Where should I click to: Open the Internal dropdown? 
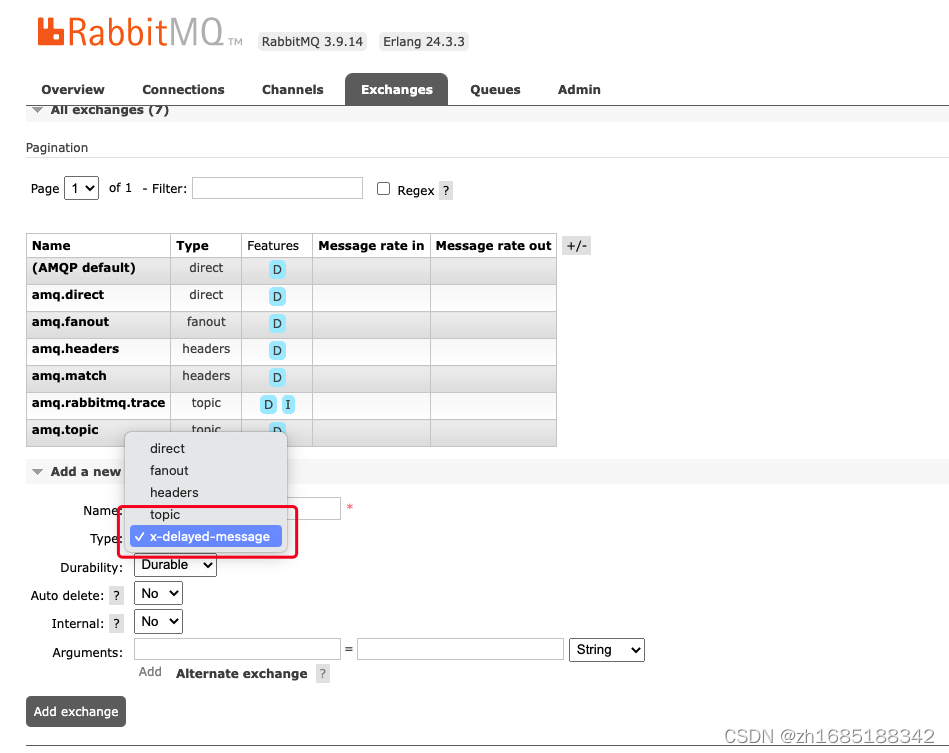(158, 621)
